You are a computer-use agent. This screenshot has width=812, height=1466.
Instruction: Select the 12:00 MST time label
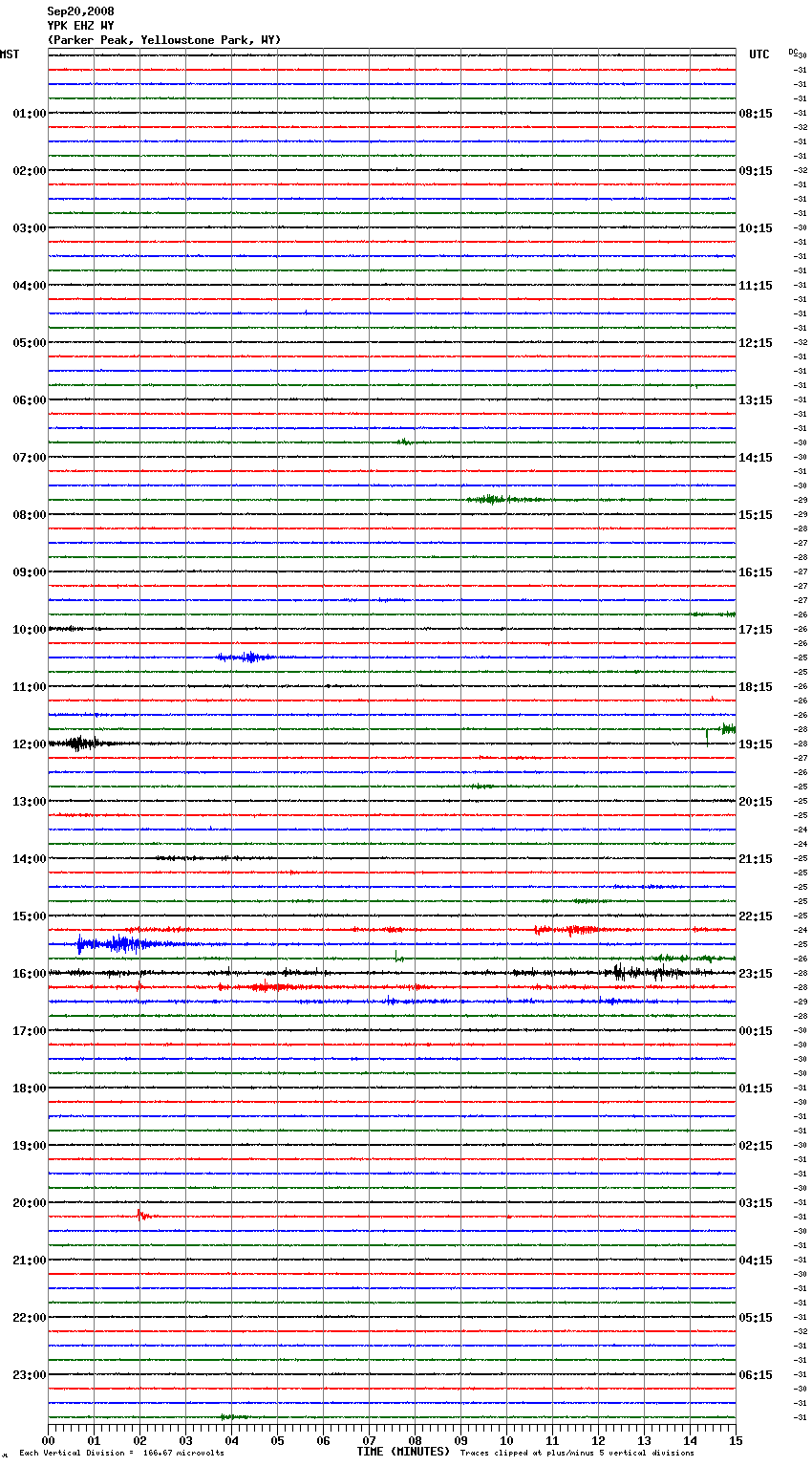coord(29,744)
